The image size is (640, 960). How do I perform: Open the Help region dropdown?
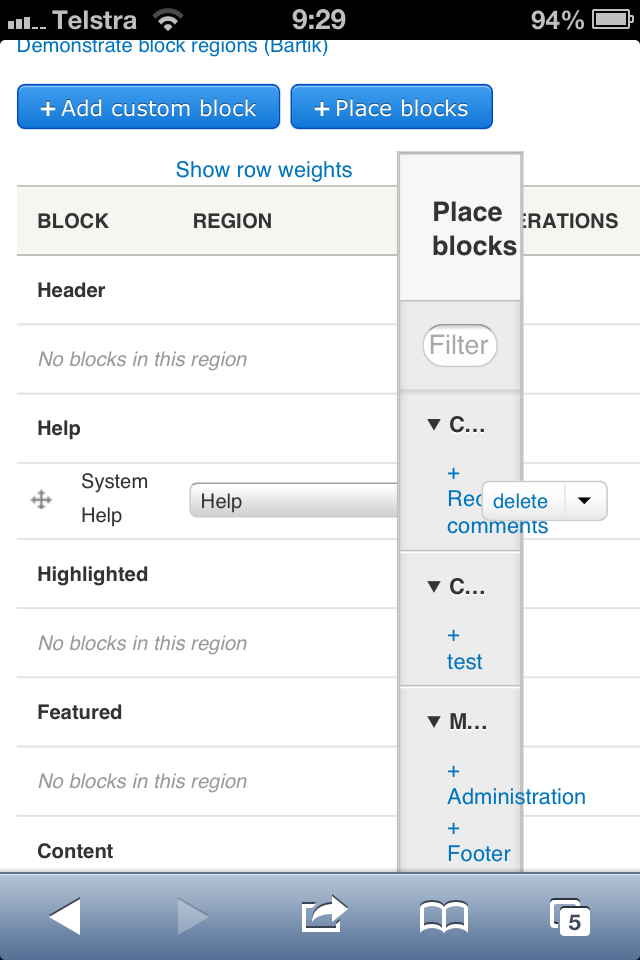click(x=293, y=500)
